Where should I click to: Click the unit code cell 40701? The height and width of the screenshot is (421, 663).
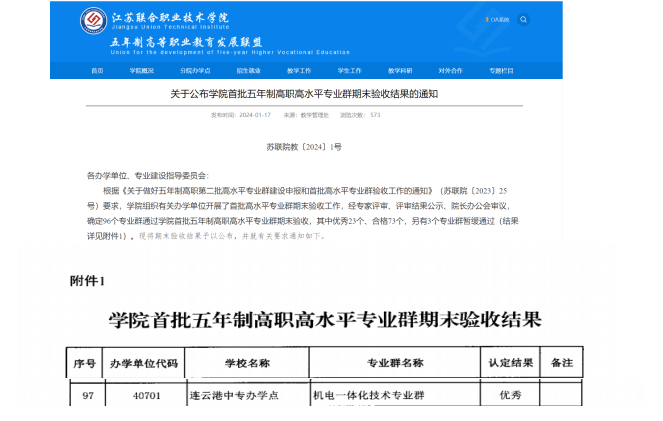tap(147, 396)
